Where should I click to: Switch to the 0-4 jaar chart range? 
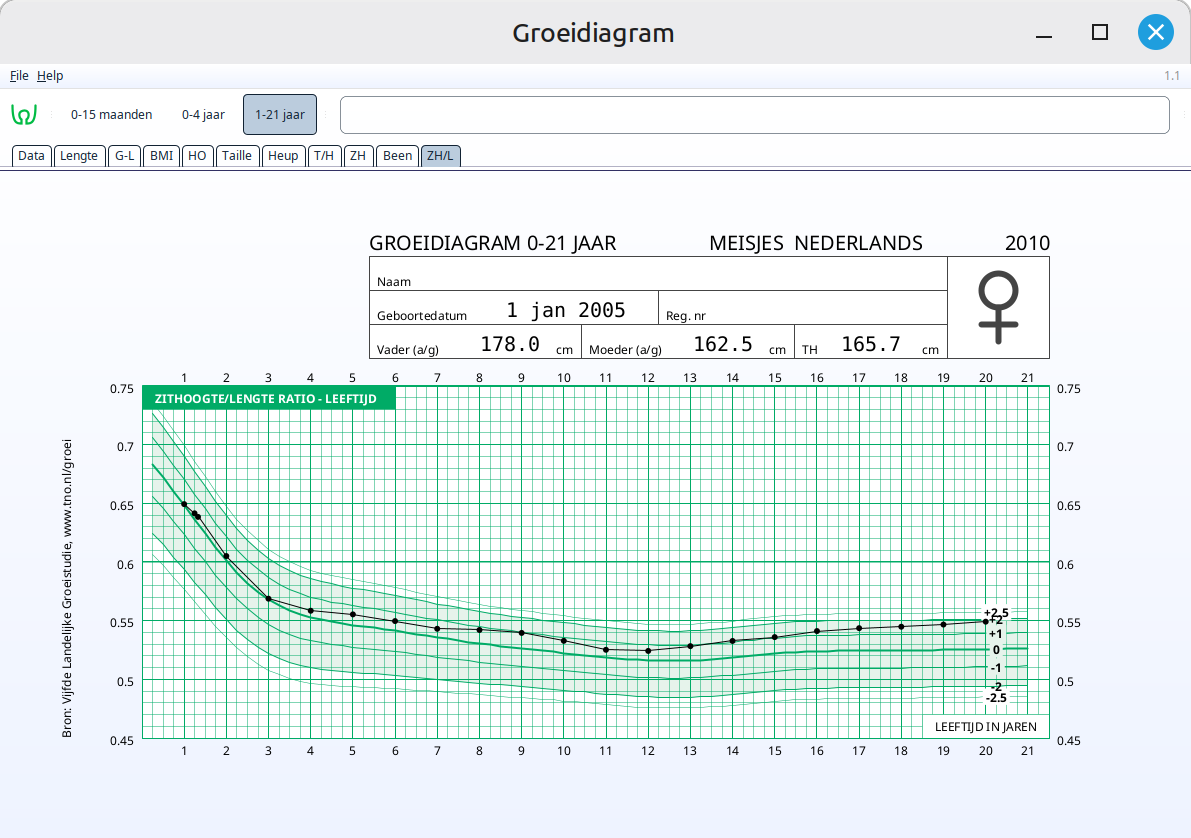pos(203,115)
